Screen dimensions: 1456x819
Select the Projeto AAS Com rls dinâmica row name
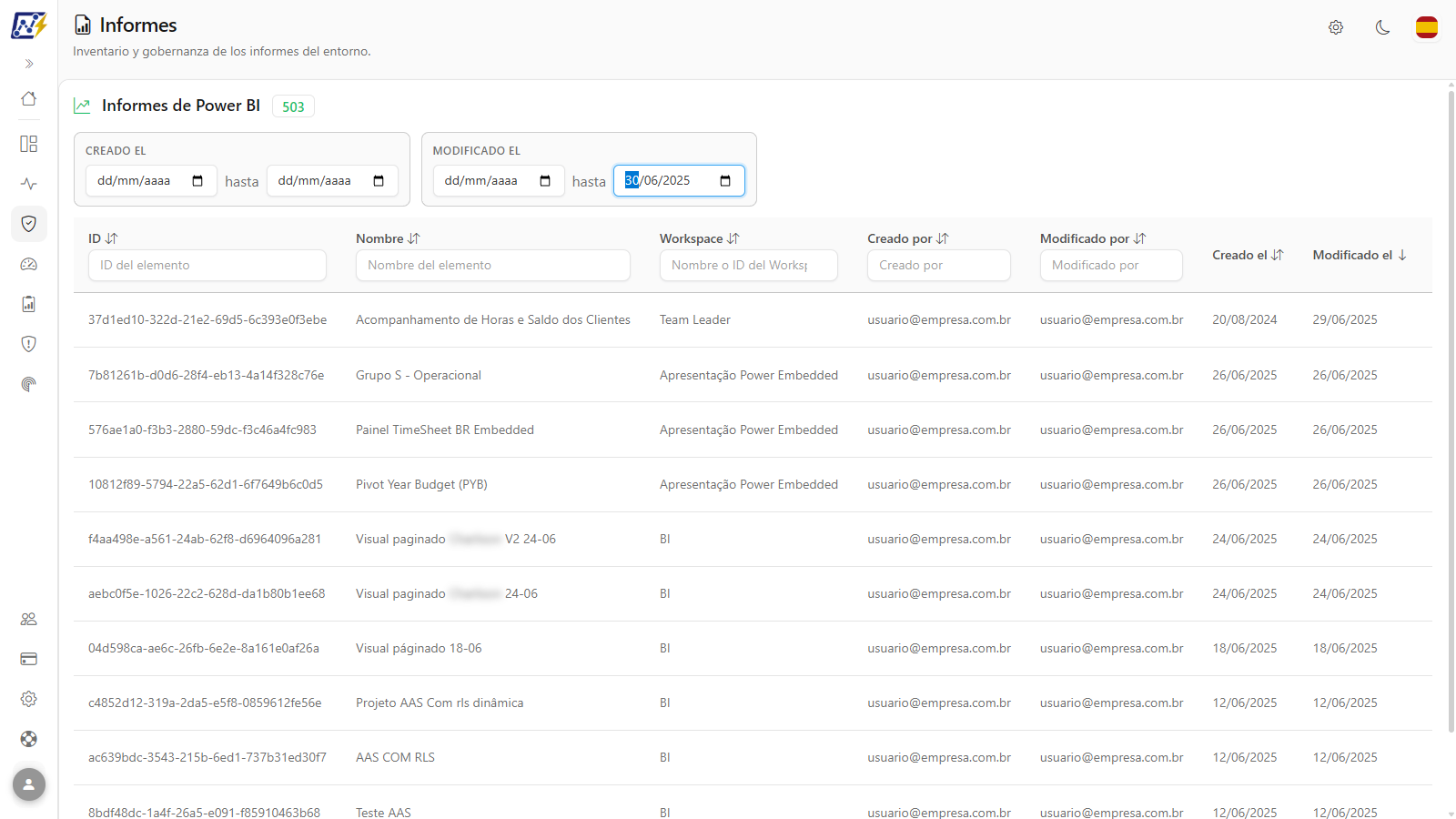[x=440, y=703]
